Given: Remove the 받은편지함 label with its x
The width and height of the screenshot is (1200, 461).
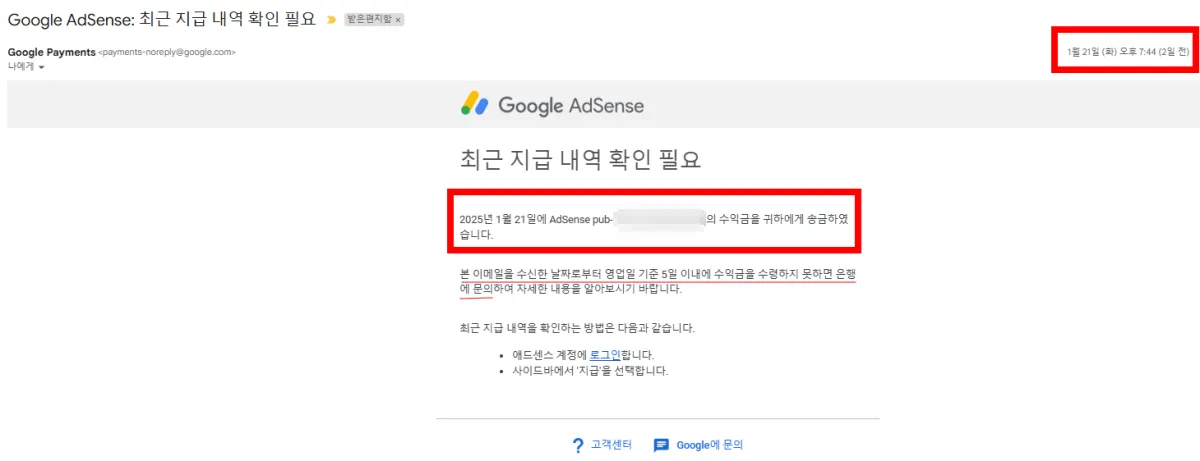Looking at the screenshot, I should pos(399,20).
